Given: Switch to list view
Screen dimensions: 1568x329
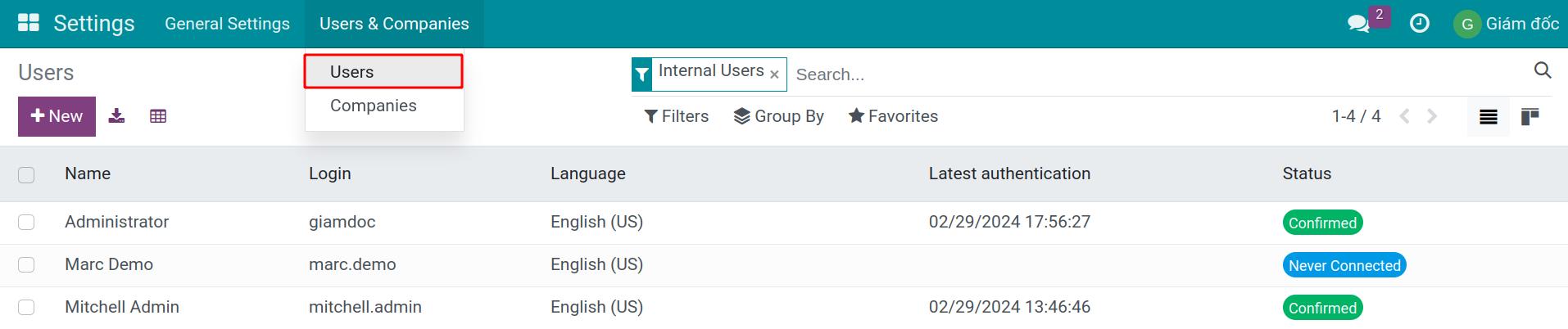Looking at the screenshot, I should point(1489,117).
